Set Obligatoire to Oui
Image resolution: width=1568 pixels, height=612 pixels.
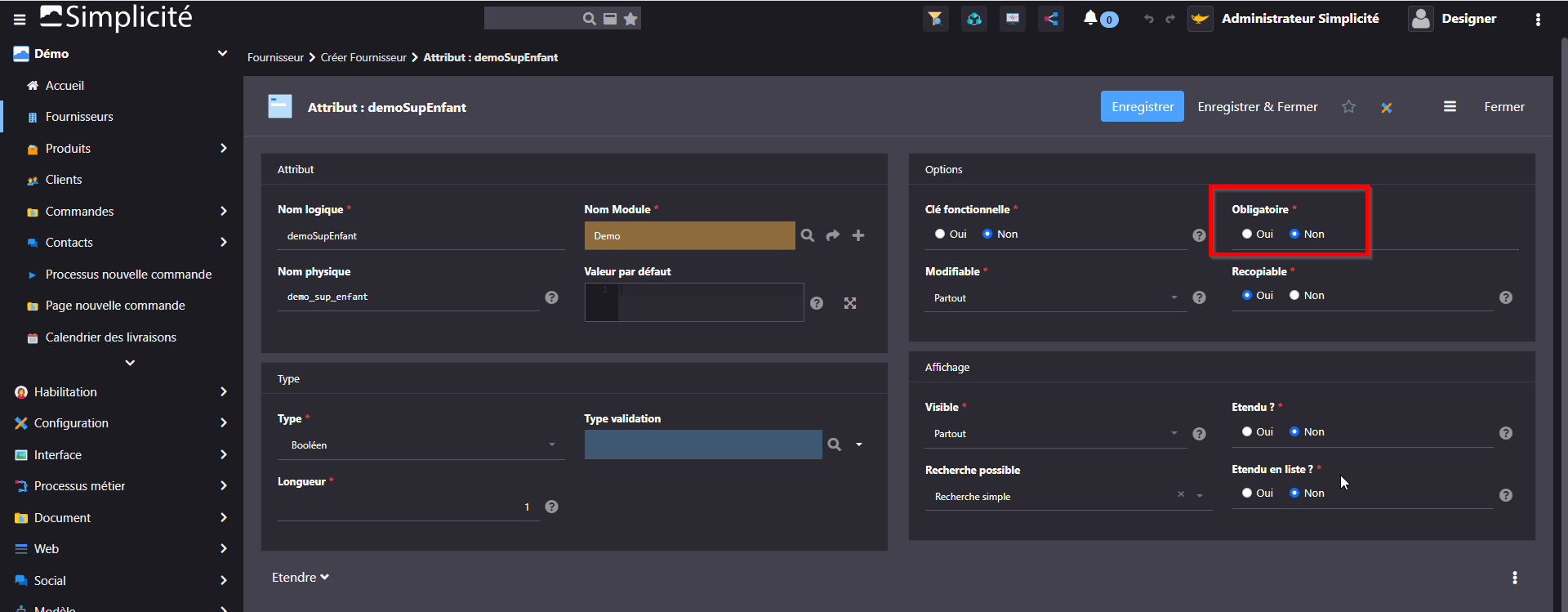tap(1247, 234)
